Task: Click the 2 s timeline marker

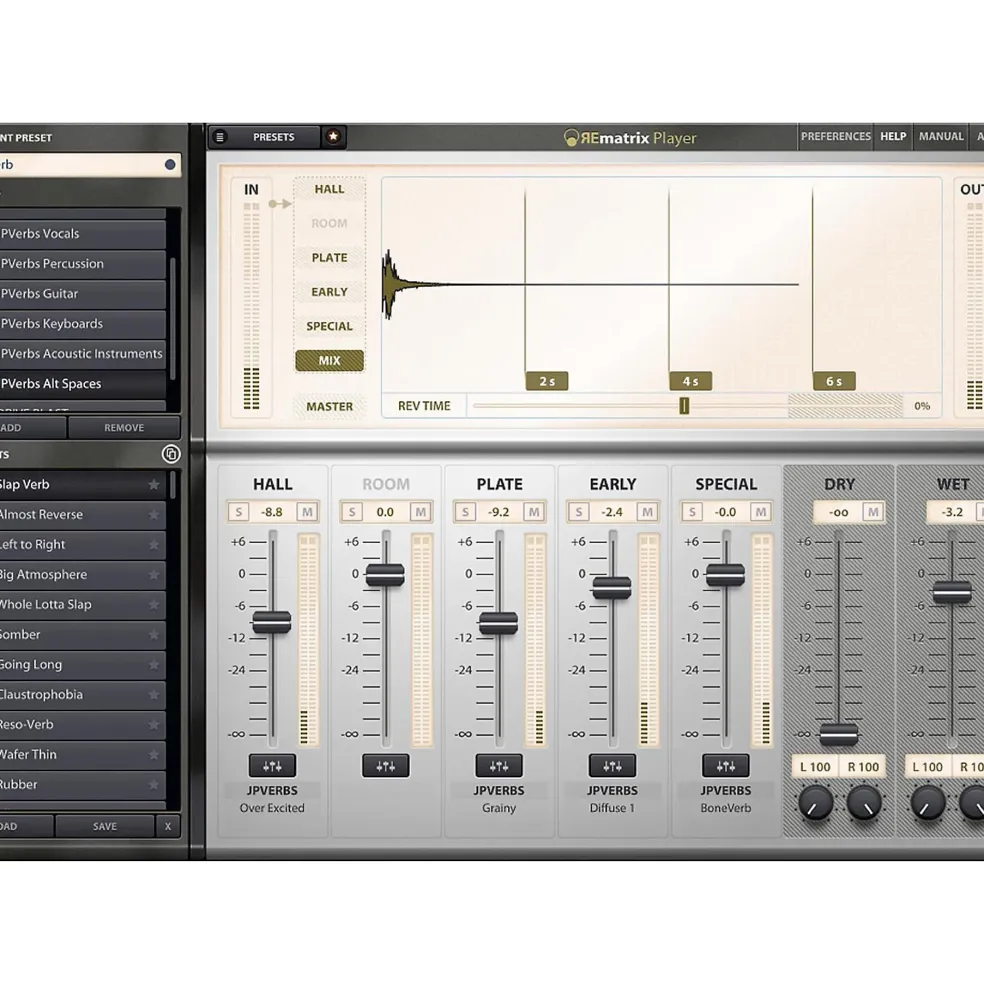Action: click(x=547, y=381)
